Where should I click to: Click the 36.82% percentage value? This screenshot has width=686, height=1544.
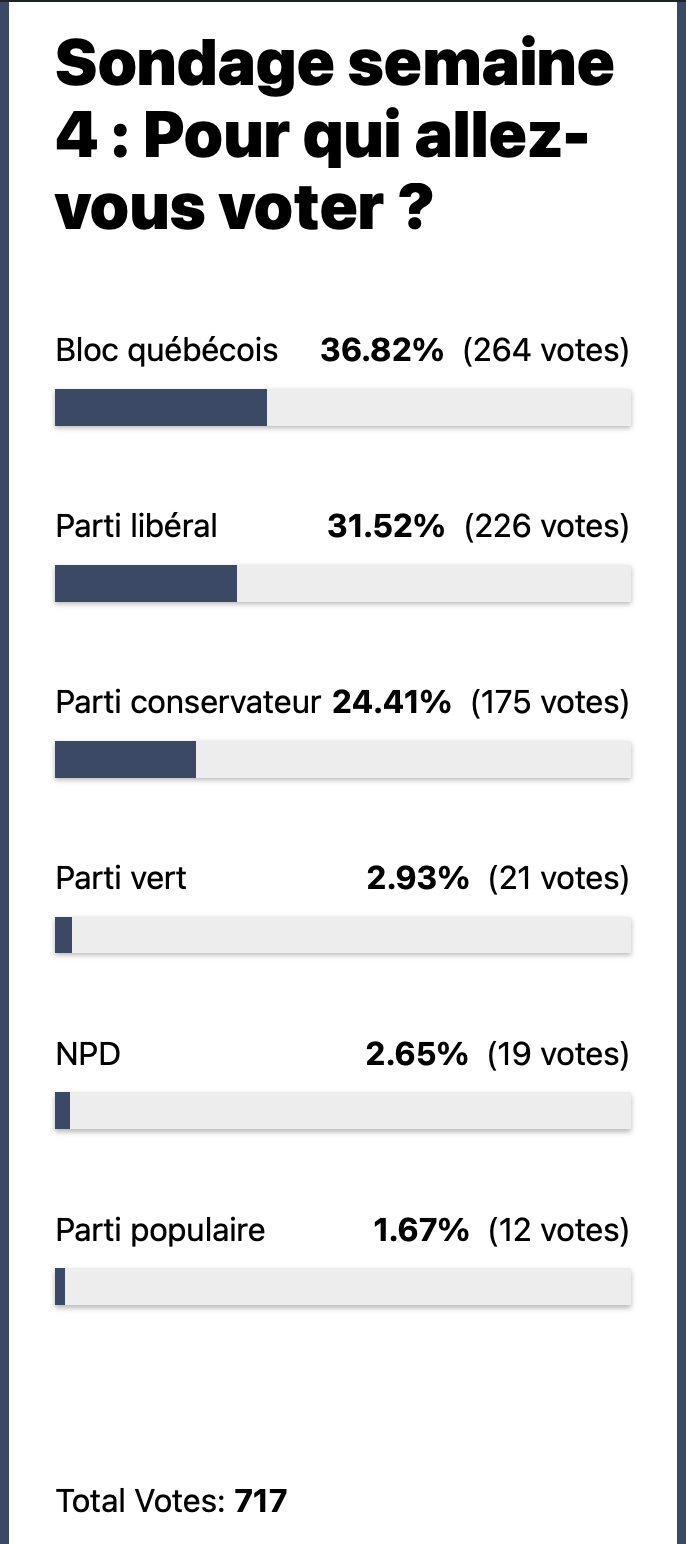click(x=382, y=351)
